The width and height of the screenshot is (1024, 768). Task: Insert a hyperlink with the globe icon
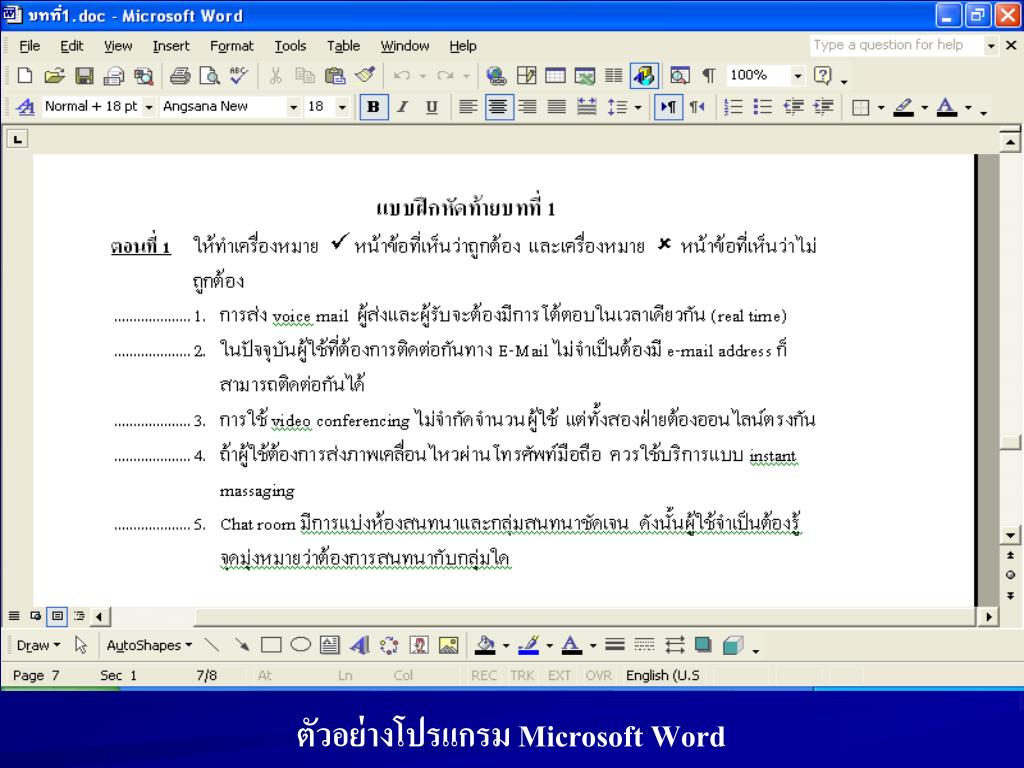click(x=496, y=76)
